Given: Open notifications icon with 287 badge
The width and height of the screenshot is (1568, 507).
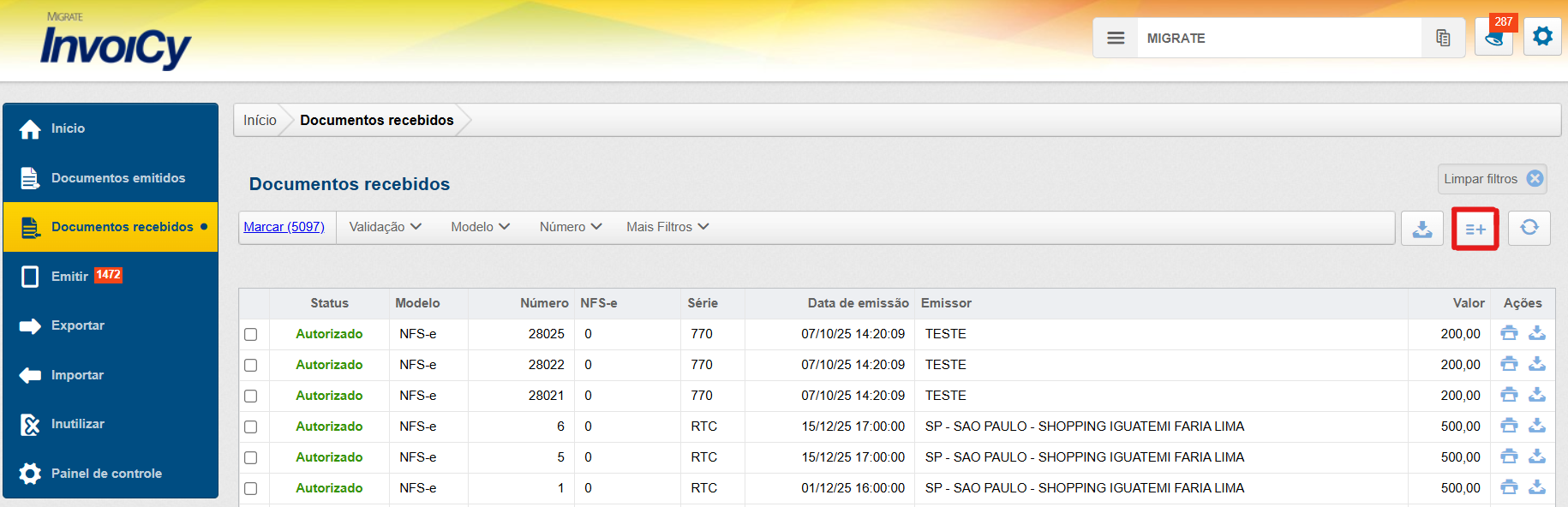Looking at the screenshot, I should point(1493,38).
